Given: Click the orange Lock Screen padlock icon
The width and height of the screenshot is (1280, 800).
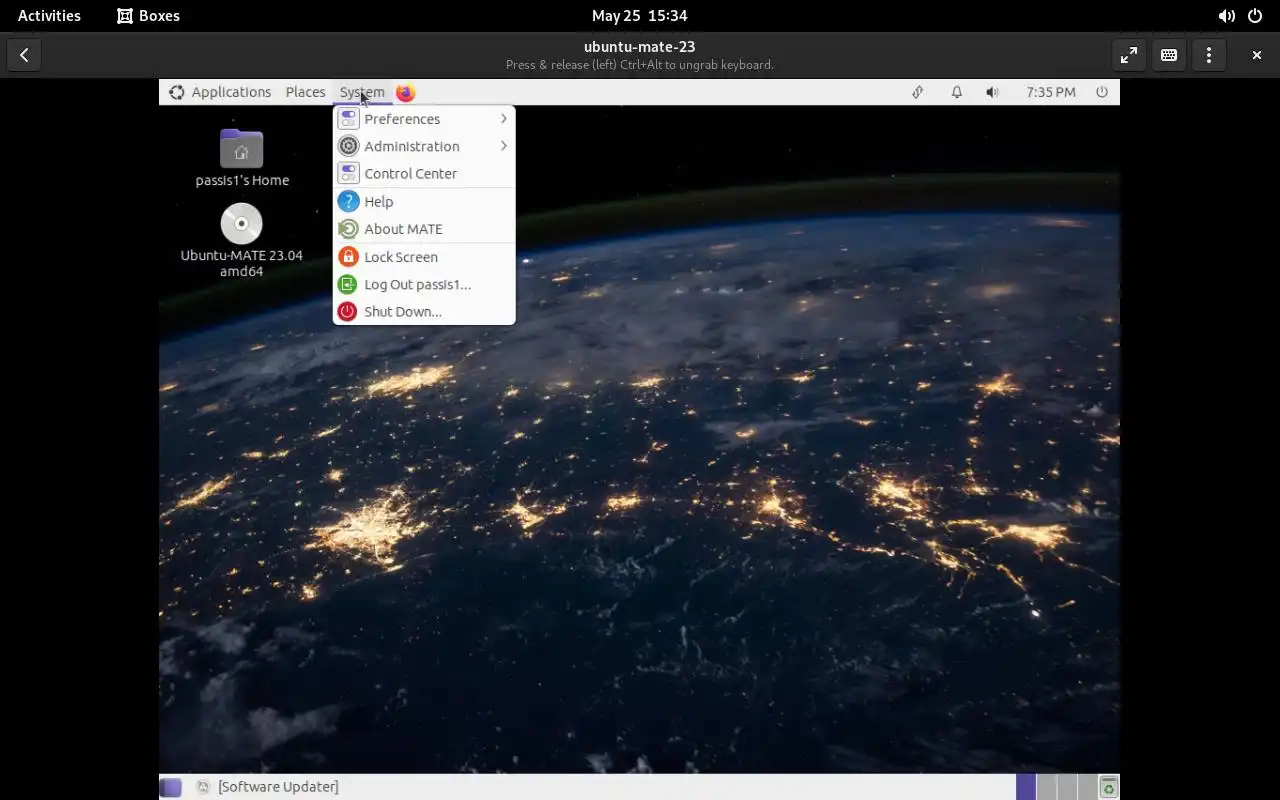Looking at the screenshot, I should point(347,257).
